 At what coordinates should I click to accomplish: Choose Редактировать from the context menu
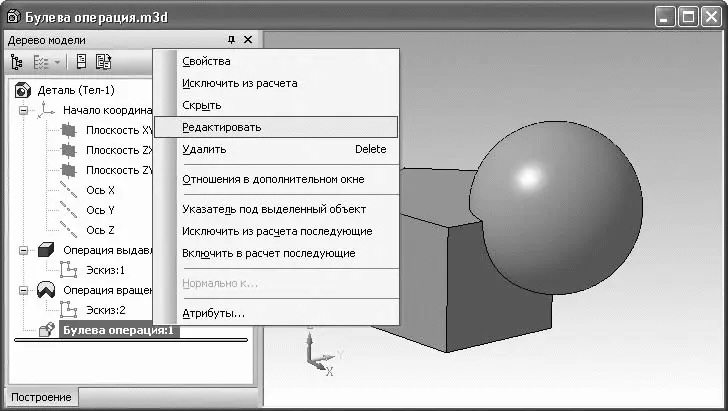221,127
